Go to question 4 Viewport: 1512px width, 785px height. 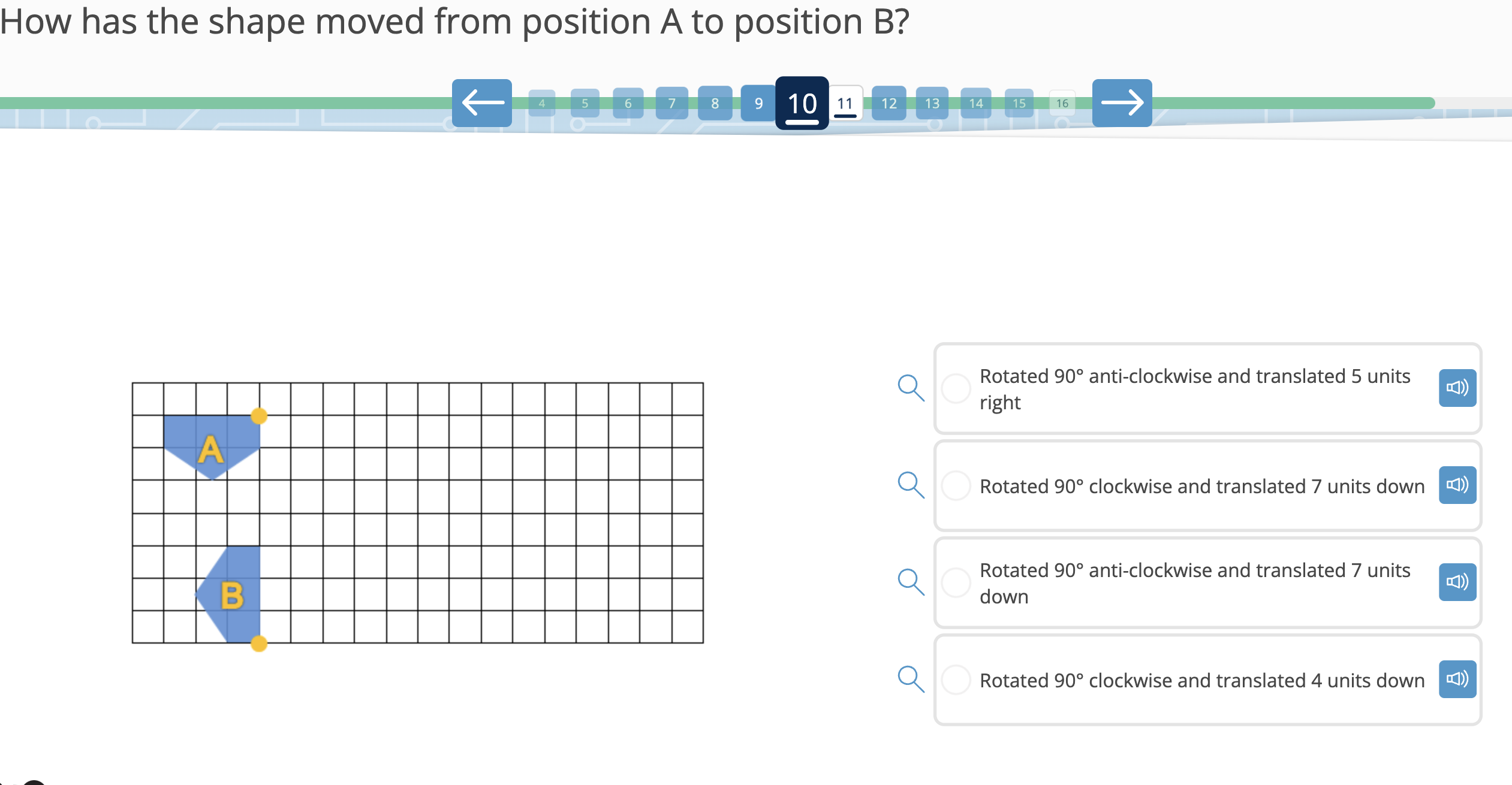(541, 103)
